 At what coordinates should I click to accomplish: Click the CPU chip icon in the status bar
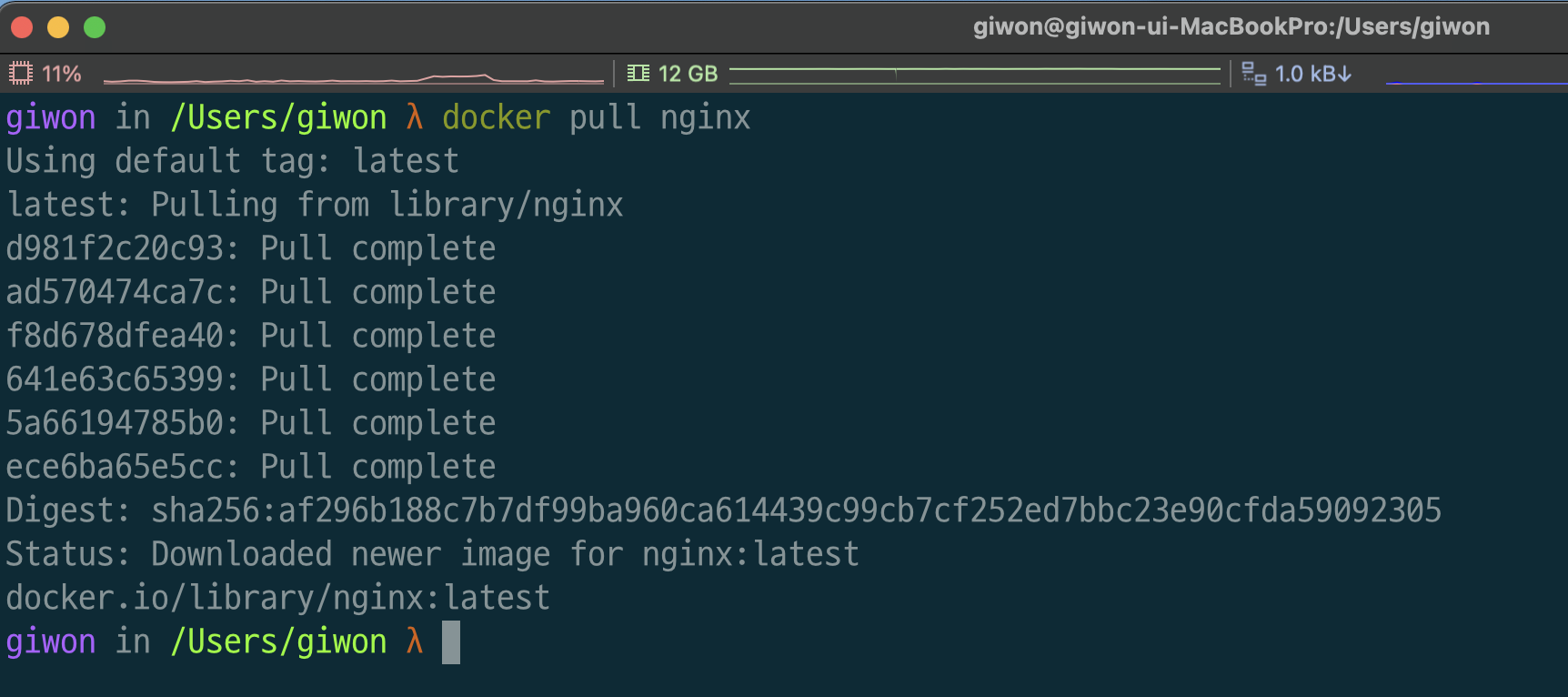(x=20, y=73)
